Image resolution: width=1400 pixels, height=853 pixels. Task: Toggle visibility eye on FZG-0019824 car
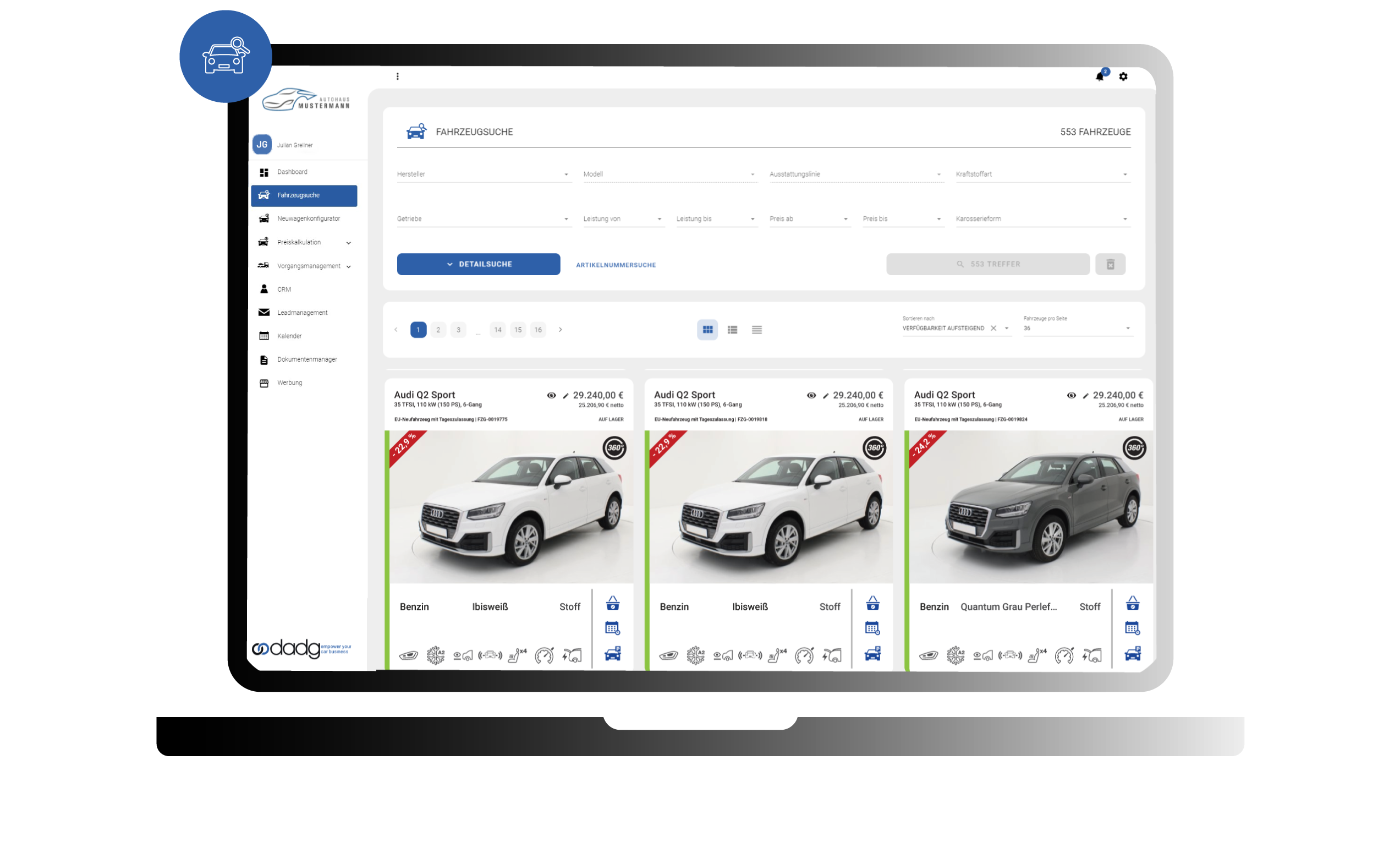[x=1071, y=396]
